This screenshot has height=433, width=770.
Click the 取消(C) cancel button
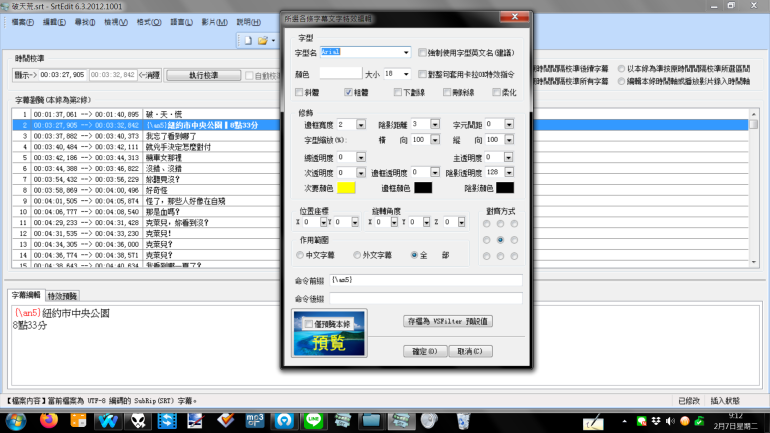[x=470, y=352]
